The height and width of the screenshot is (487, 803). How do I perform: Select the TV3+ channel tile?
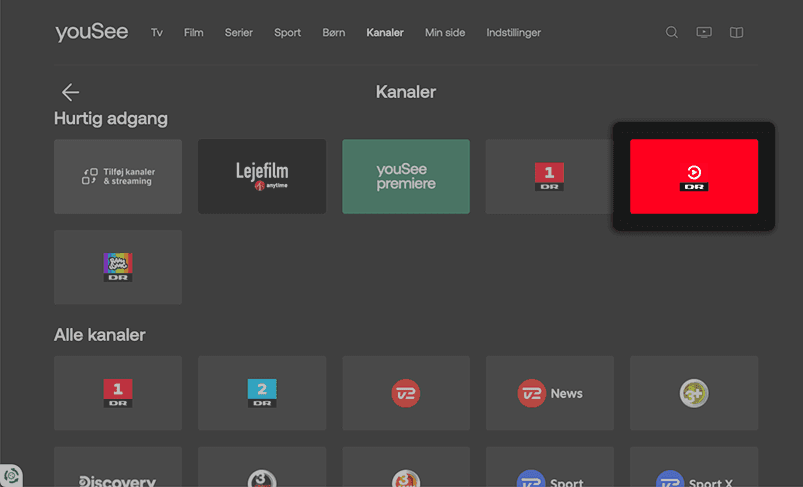pyautogui.click(x=694, y=393)
